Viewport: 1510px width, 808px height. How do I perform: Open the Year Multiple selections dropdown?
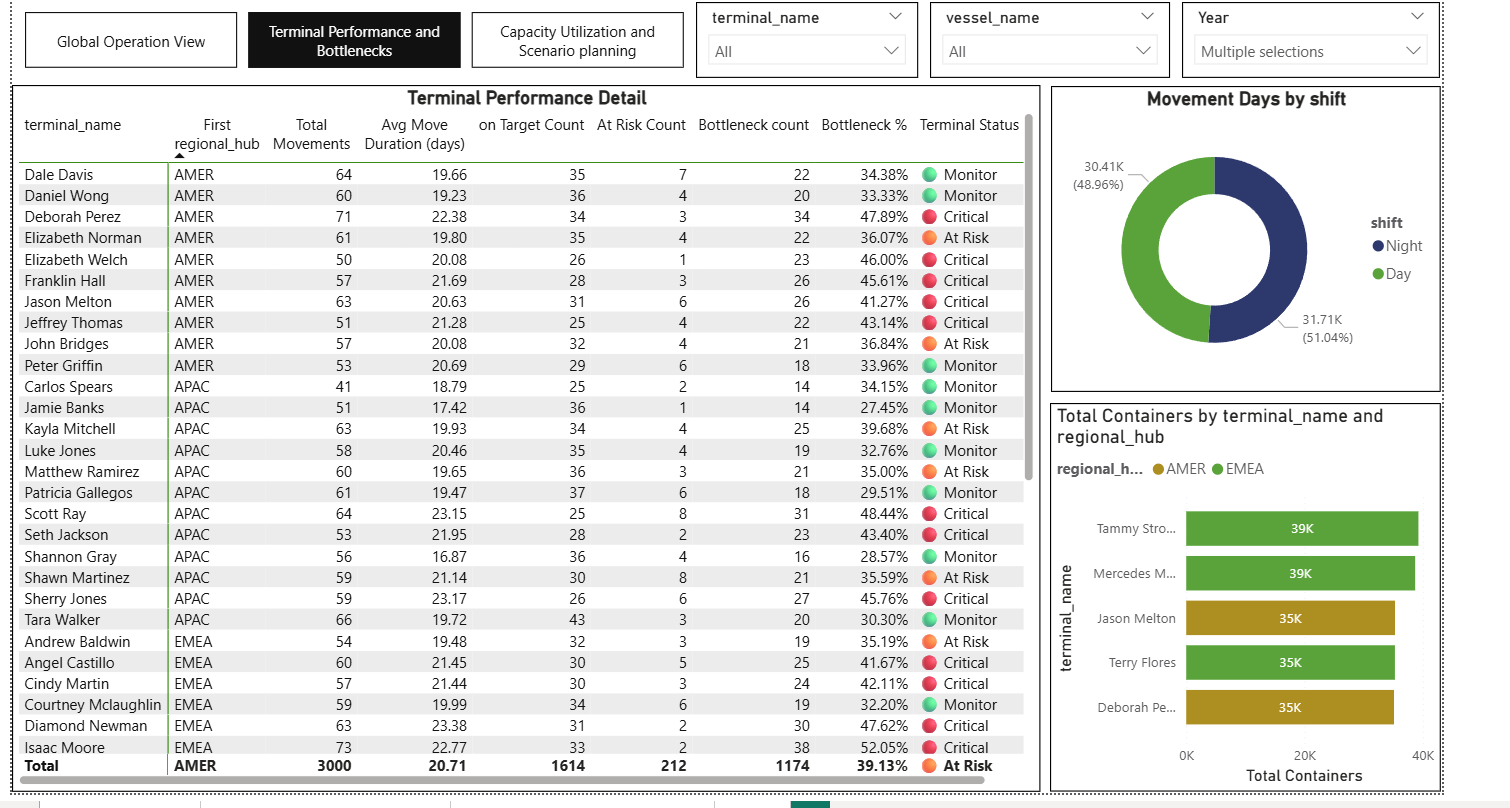click(1311, 51)
